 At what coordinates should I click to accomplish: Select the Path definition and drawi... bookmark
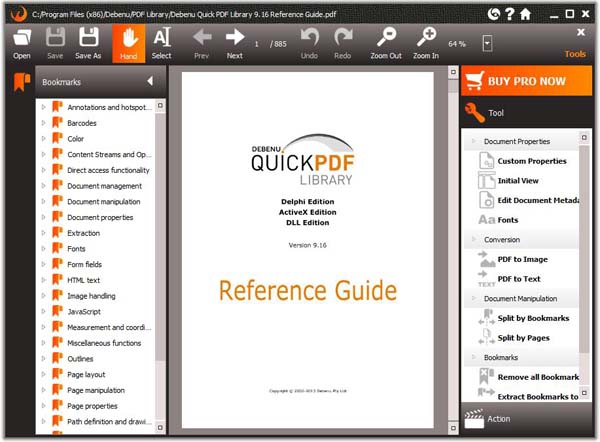pyautogui.click(x=107, y=421)
